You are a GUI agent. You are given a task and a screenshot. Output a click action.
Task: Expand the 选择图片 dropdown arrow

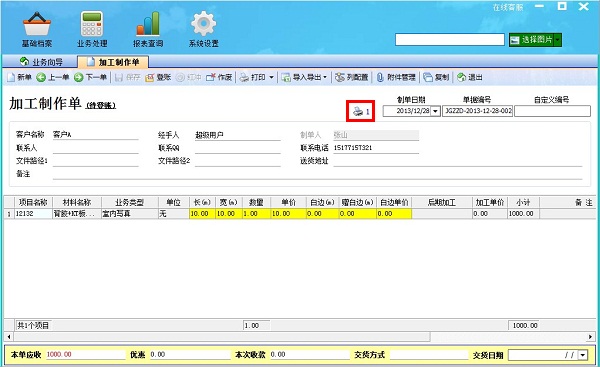click(x=558, y=40)
